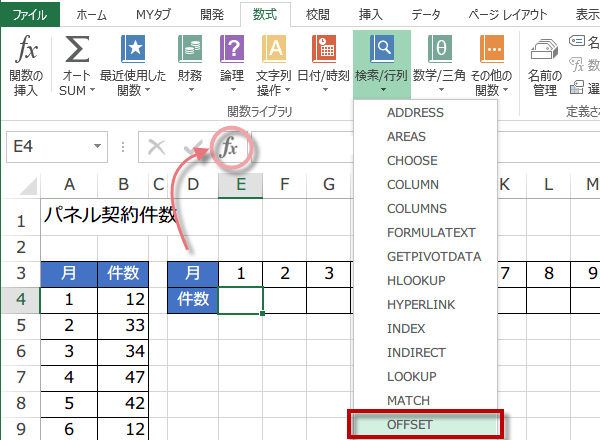Click cell B8 with value 42

coord(123,404)
